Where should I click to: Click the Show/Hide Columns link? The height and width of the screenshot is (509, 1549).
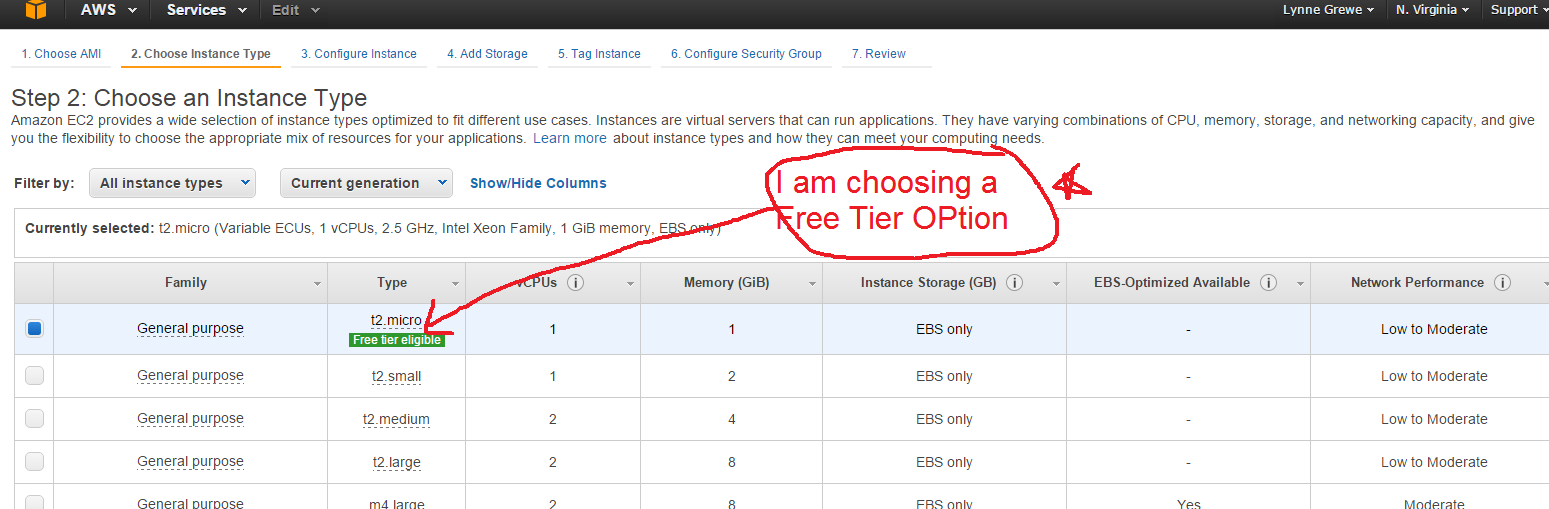click(538, 183)
